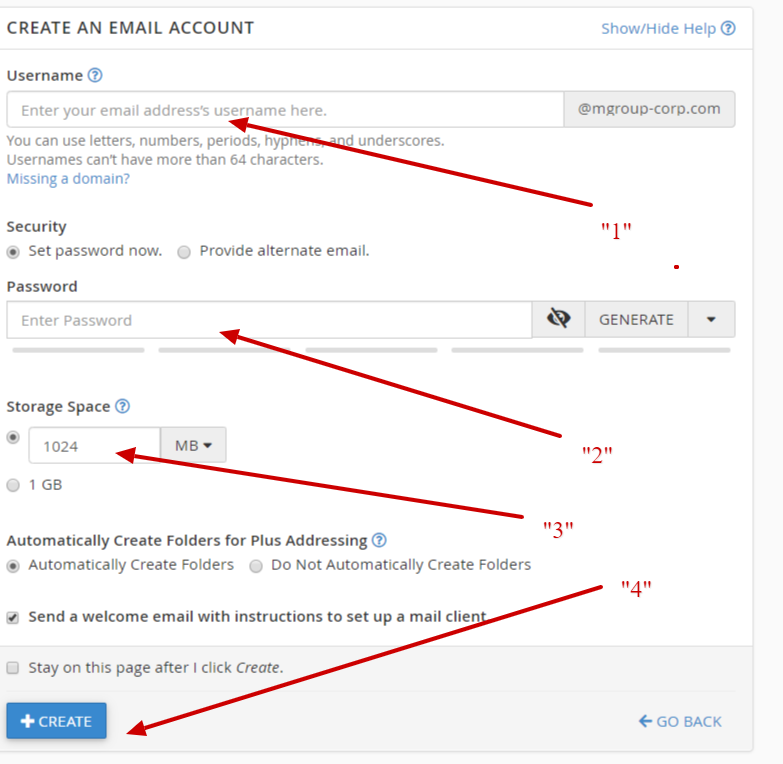This screenshot has height=764, width=783.
Task: Click the blue CREATE button
Action: (x=56, y=721)
